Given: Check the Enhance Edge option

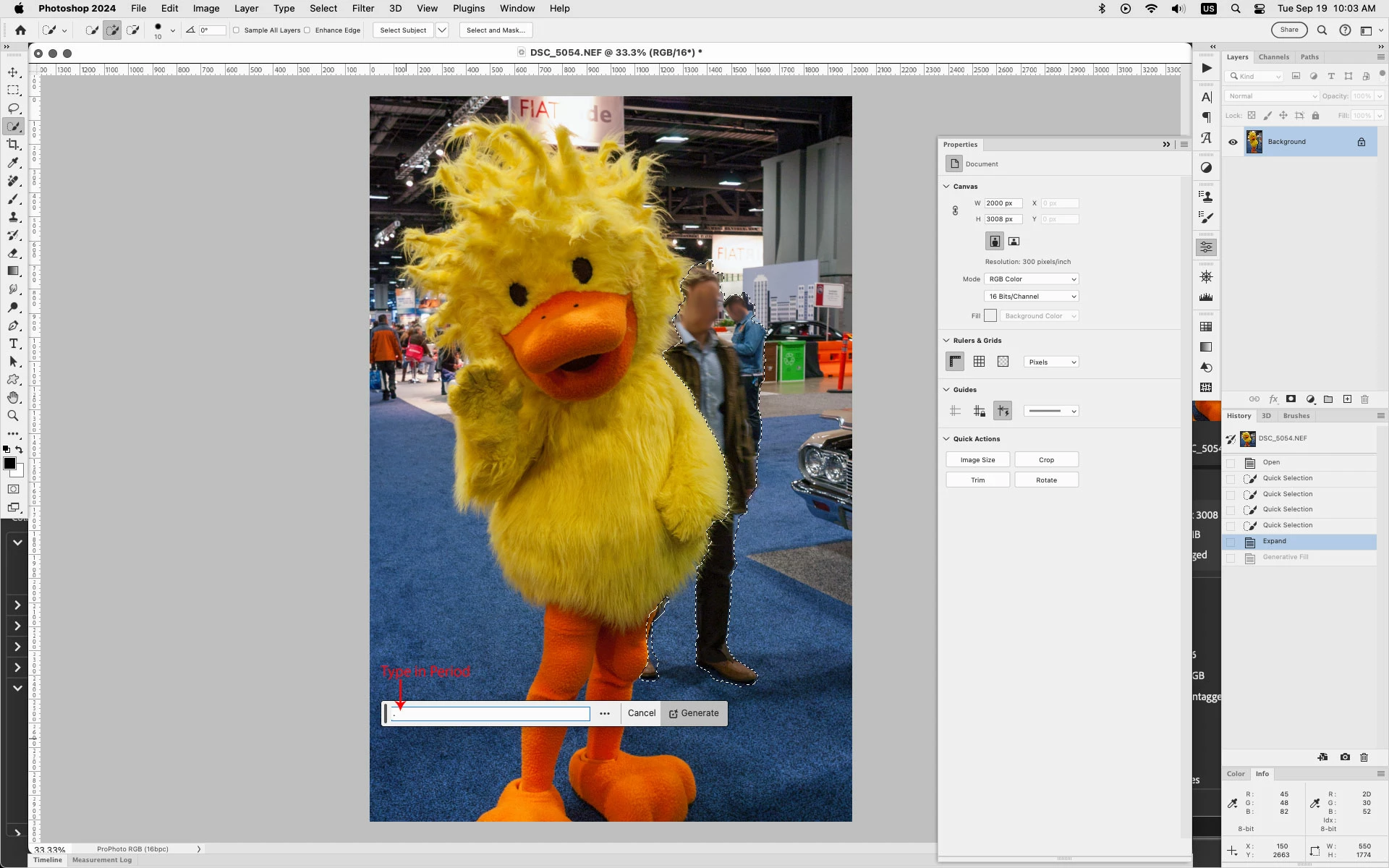Looking at the screenshot, I should (307, 30).
